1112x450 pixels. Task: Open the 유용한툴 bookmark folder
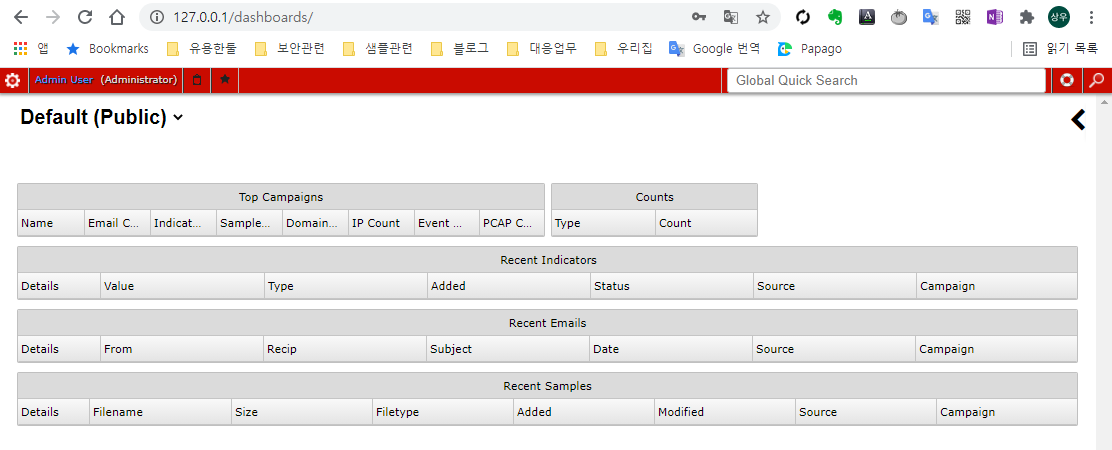pos(202,49)
